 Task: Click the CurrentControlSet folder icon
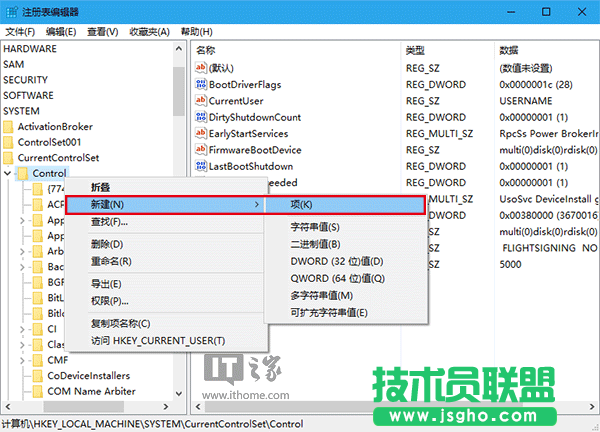[8, 158]
